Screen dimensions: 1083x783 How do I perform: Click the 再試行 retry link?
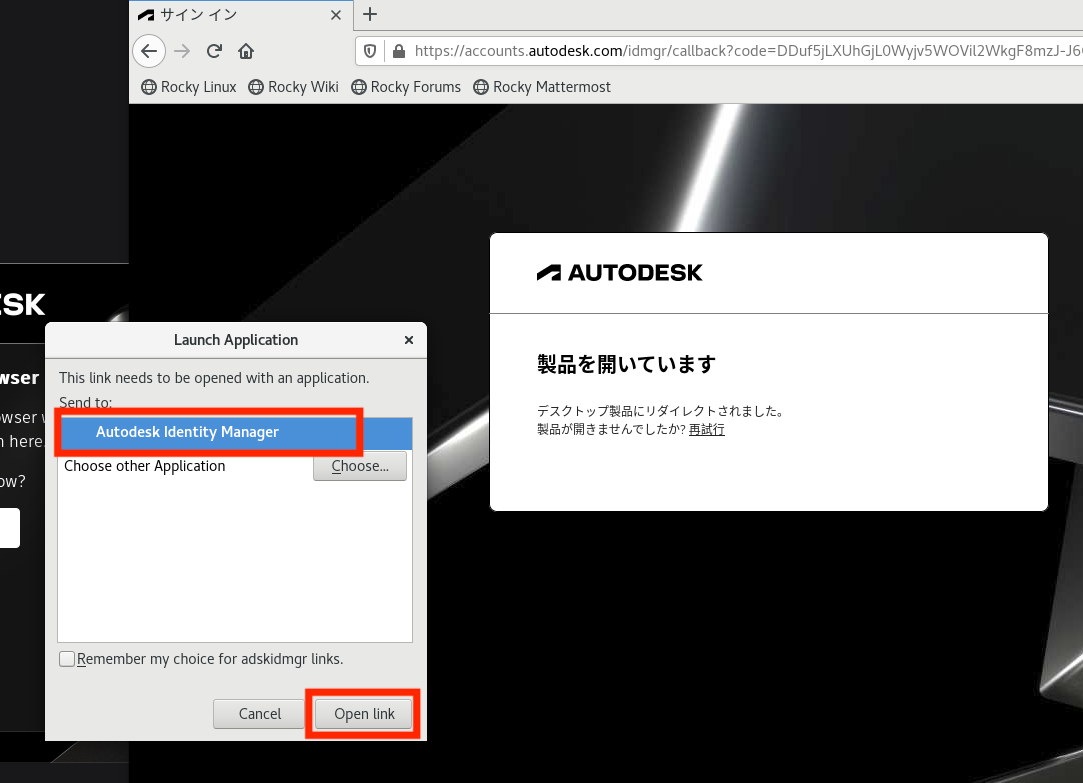[706, 428]
